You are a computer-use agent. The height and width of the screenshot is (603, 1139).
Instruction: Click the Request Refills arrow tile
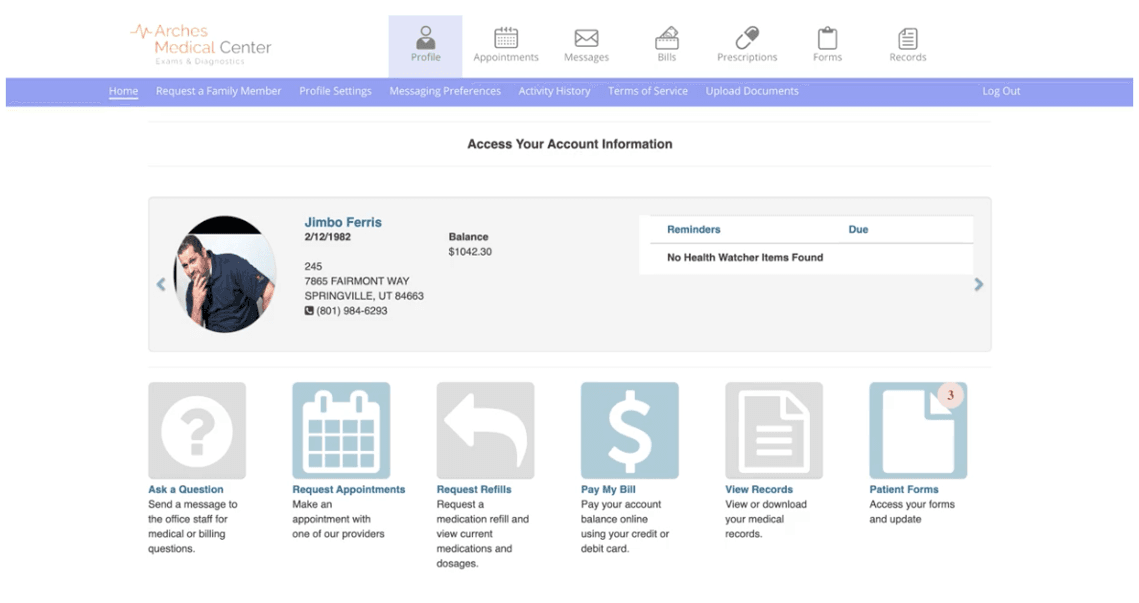pos(485,431)
